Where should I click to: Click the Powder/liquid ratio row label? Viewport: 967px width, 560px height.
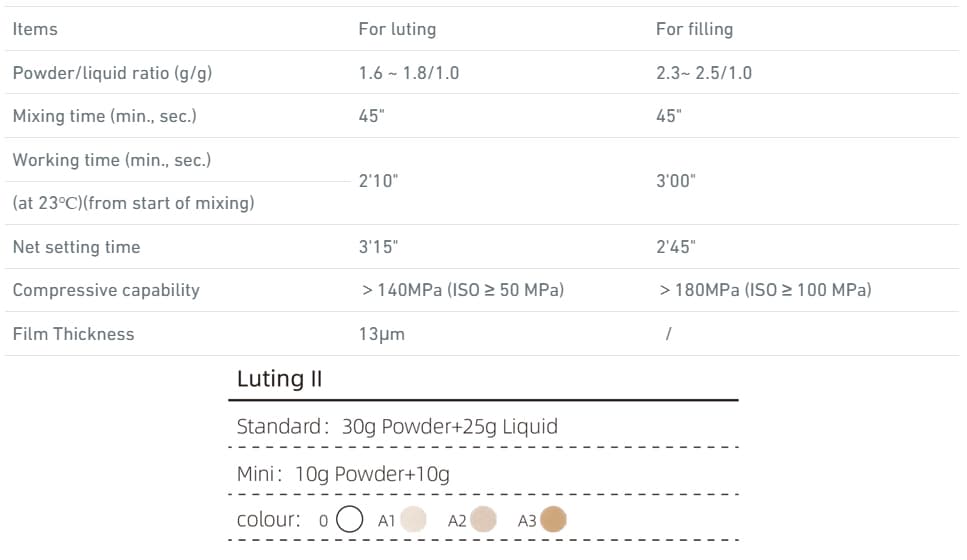112,73
